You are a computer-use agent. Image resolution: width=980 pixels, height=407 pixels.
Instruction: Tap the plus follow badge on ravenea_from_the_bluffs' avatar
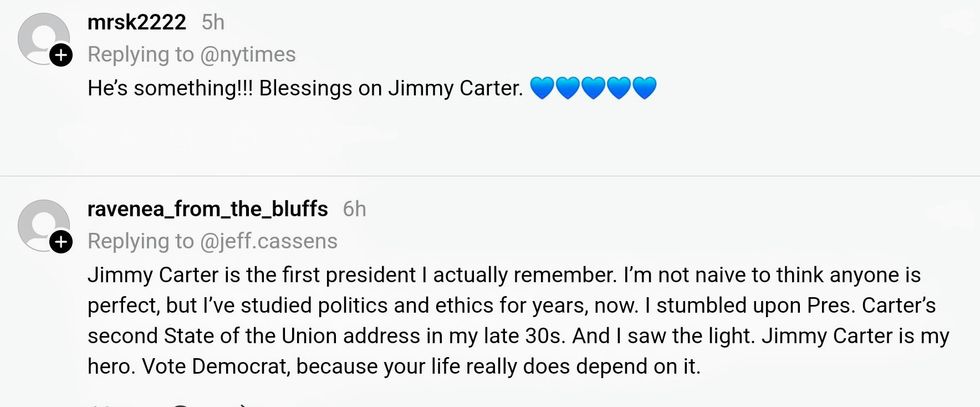pyautogui.click(x=61, y=242)
